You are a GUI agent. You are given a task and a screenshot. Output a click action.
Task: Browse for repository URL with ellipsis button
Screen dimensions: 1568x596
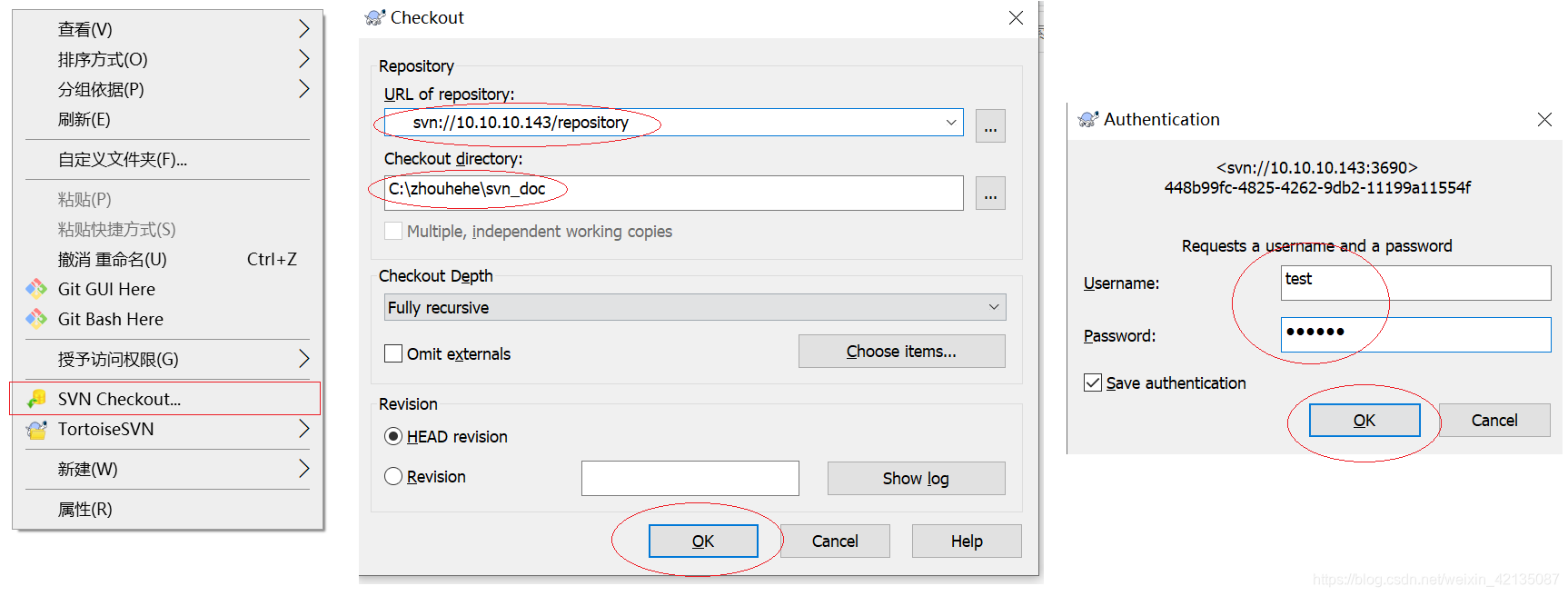click(990, 126)
